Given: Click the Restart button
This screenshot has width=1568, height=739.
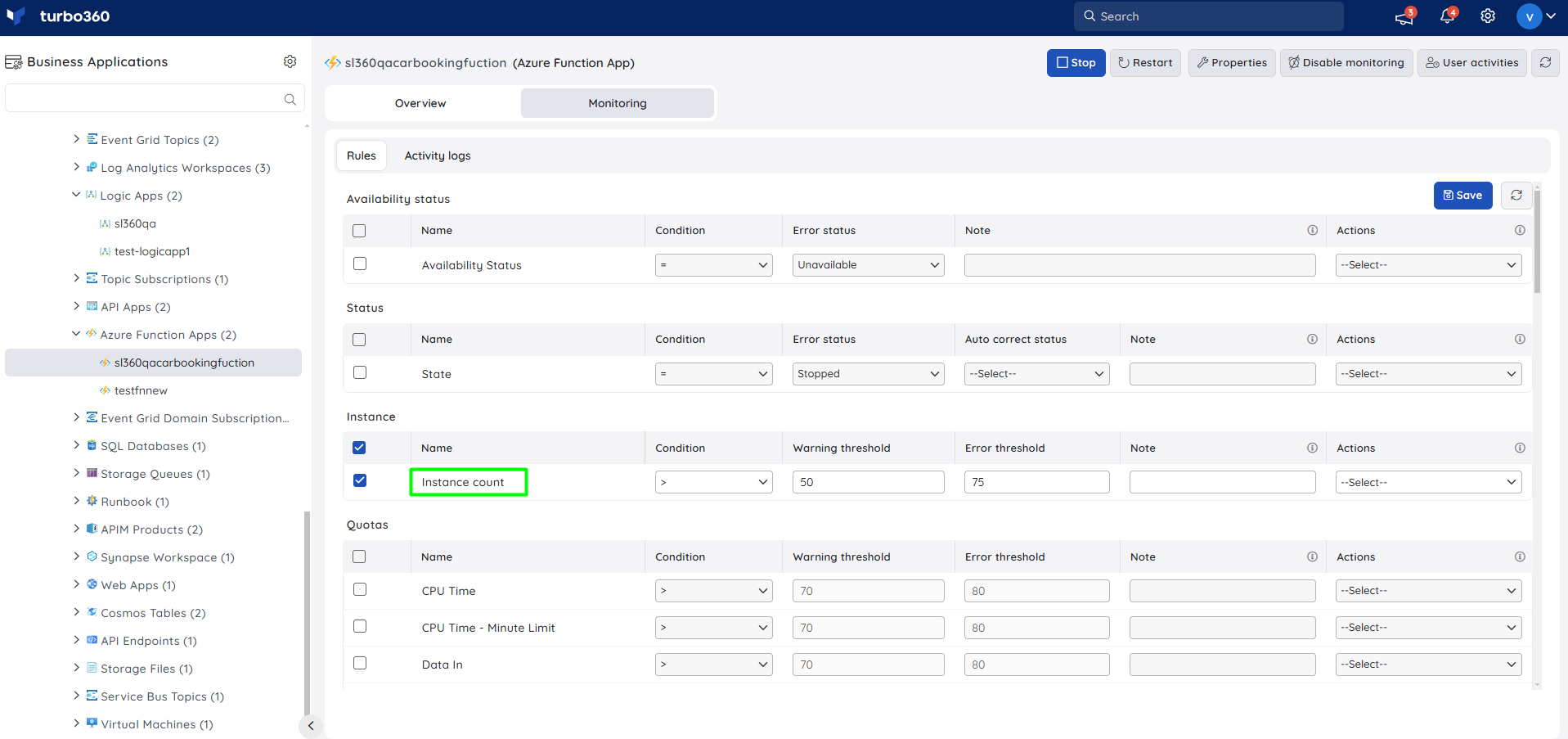Looking at the screenshot, I should tap(1145, 63).
